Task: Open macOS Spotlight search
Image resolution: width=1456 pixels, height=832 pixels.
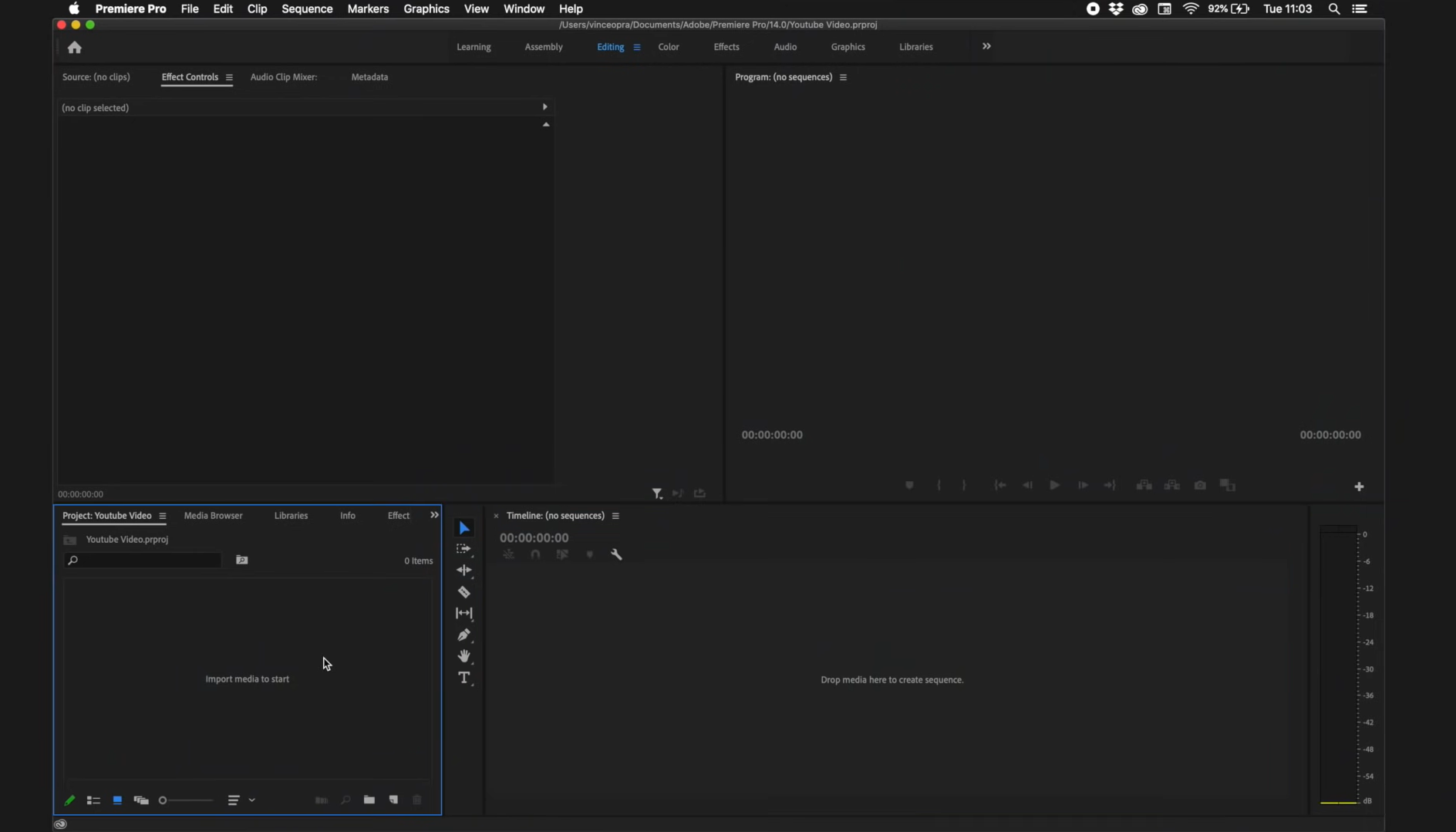Action: click(x=1333, y=9)
